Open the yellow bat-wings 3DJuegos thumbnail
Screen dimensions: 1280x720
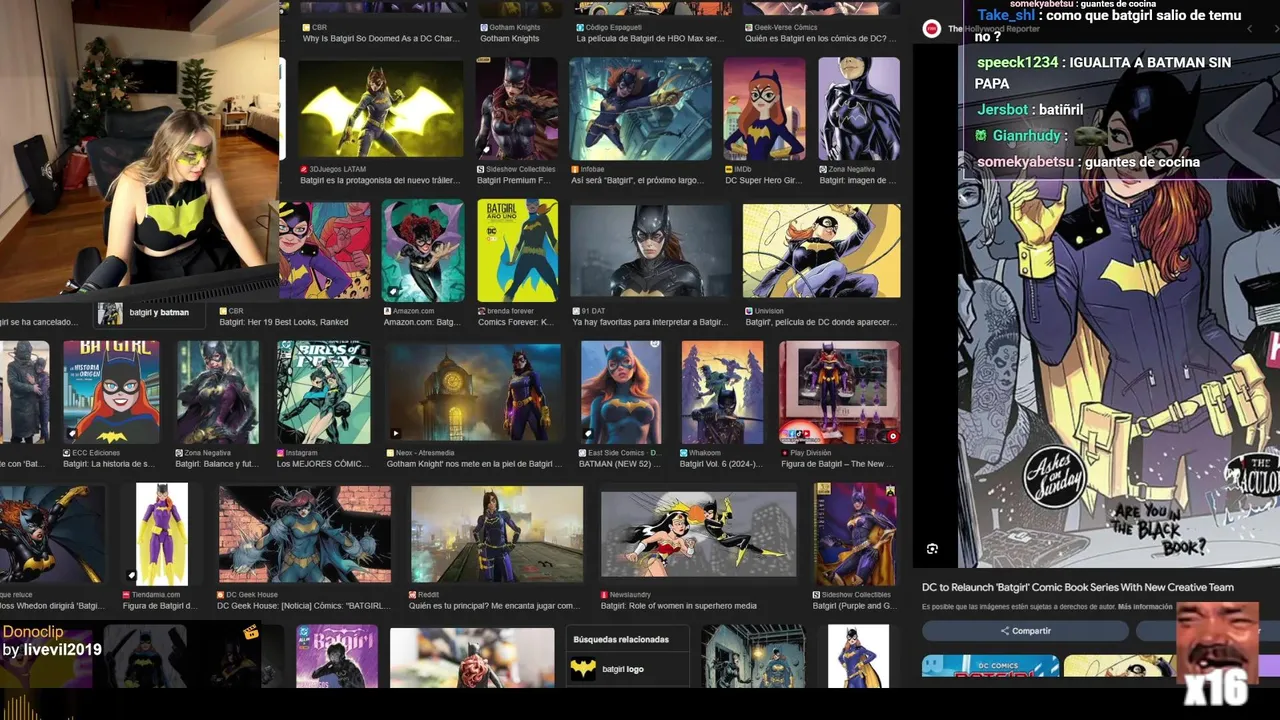381,109
